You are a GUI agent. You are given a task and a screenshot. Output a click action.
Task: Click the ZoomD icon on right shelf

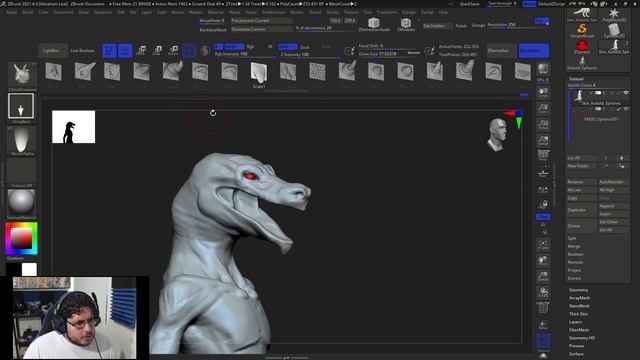click(x=543, y=276)
